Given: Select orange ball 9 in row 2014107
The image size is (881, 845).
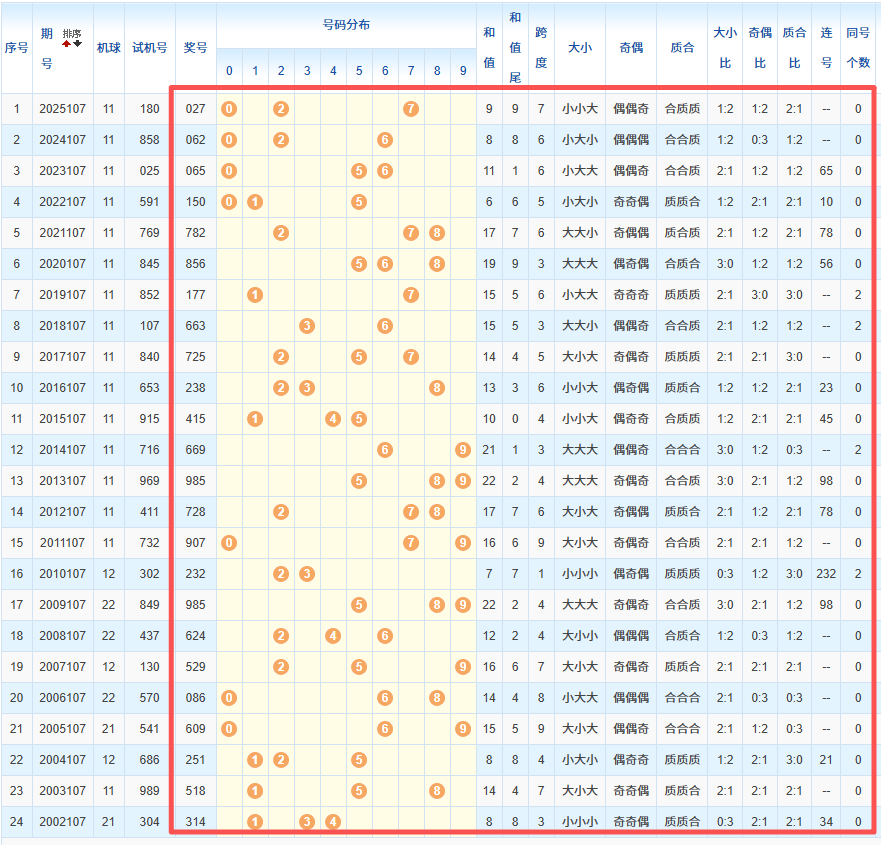Looking at the screenshot, I should click(x=462, y=450).
